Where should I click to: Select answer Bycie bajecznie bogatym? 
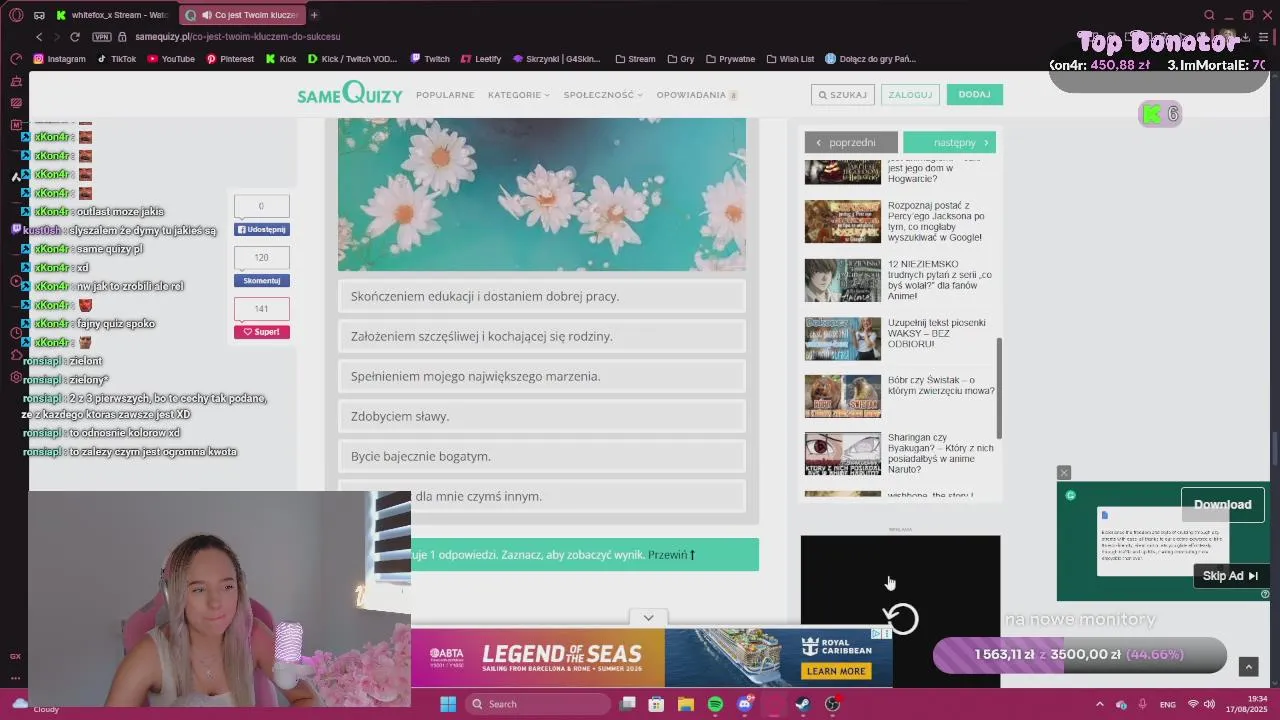(542, 456)
